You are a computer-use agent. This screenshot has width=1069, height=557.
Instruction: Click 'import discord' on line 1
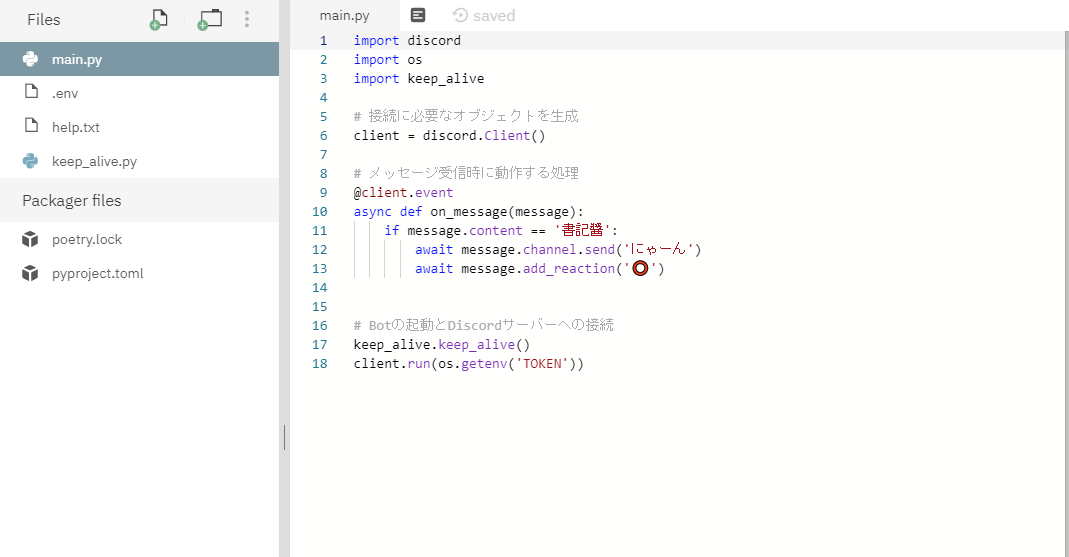tap(407, 40)
